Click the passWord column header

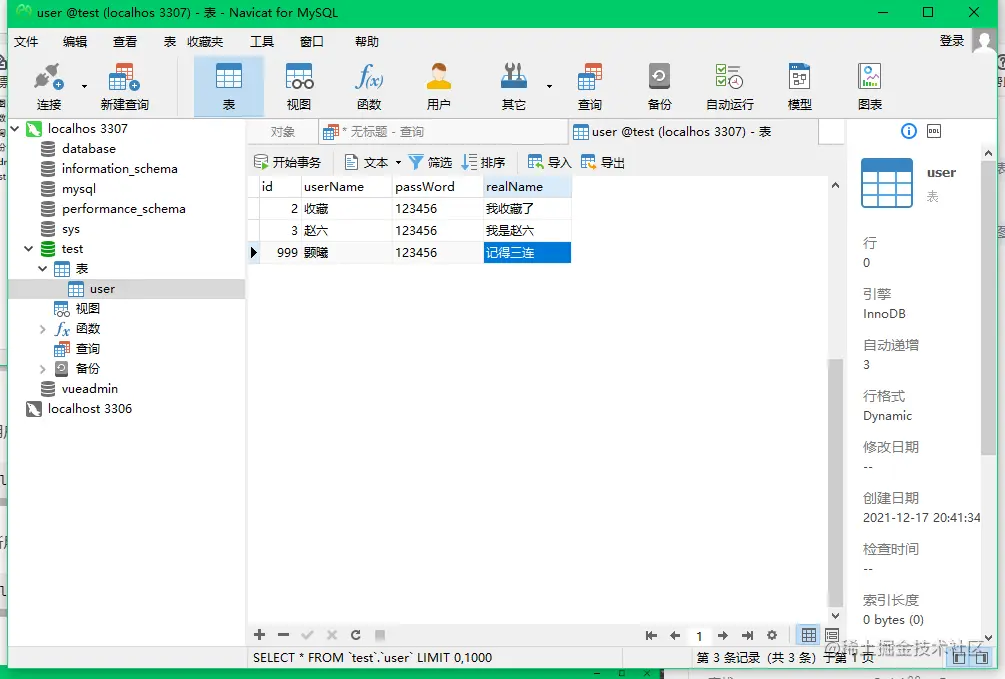pyautogui.click(x=437, y=187)
